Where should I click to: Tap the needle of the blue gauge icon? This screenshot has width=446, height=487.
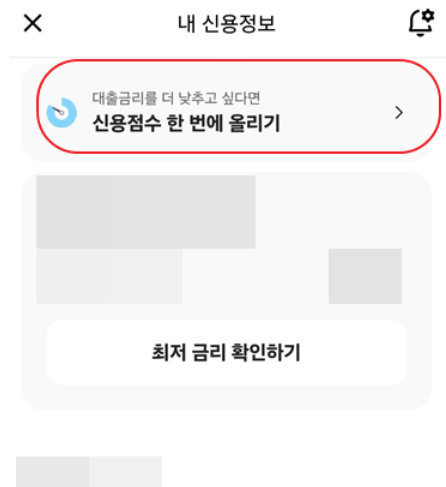pos(58,110)
